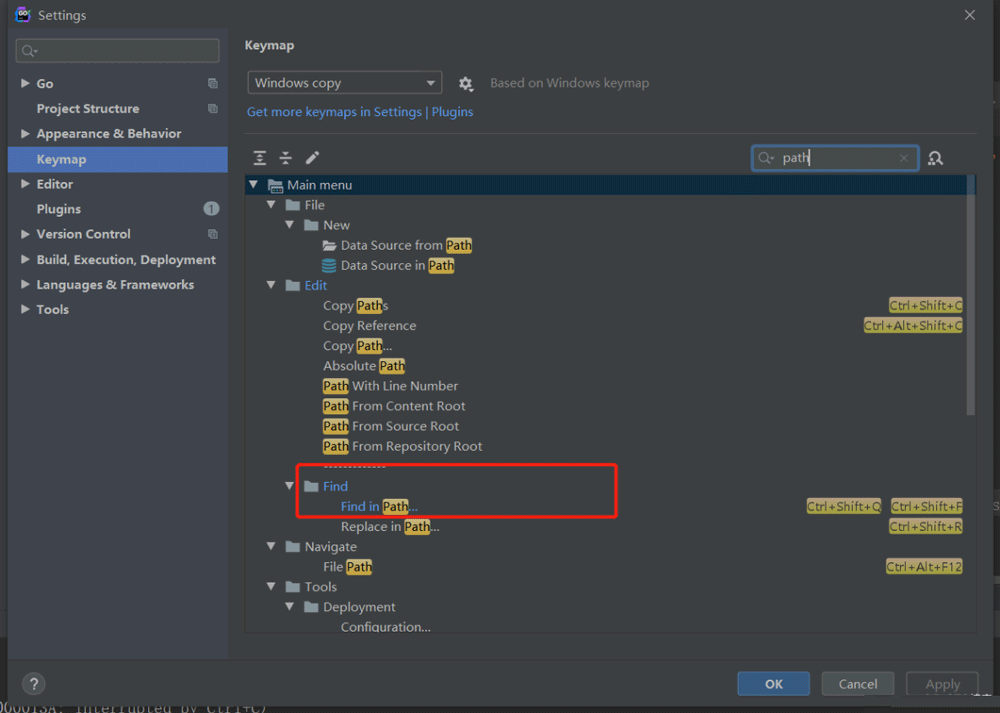The width and height of the screenshot is (1000, 713).
Task: Select Plugins in settings sidebar
Action: tap(59, 209)
